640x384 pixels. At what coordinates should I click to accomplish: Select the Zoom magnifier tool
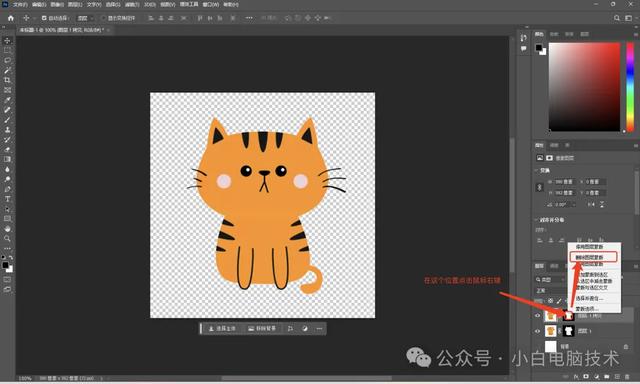pyautogui.click(x=7, y=238)
